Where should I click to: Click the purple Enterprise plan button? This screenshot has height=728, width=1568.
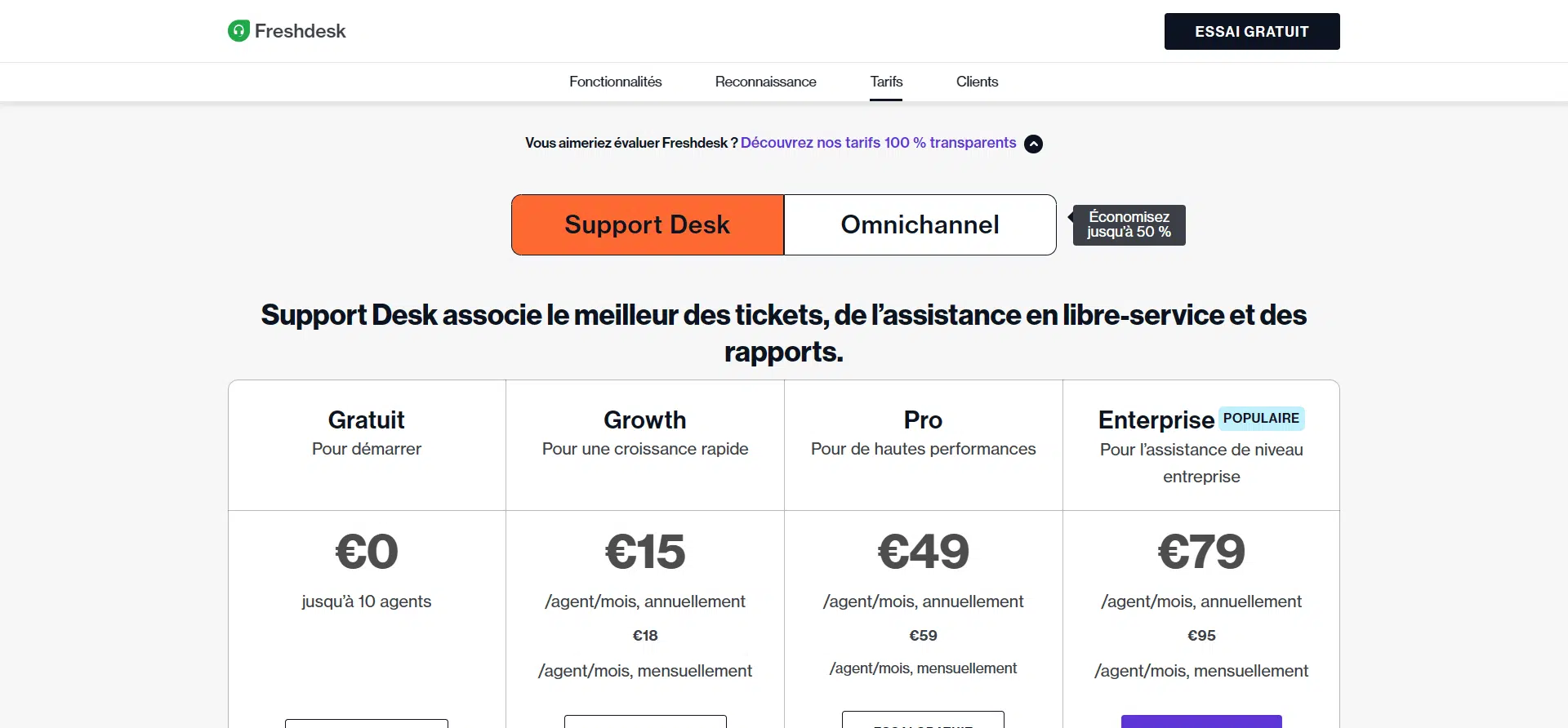pyautogui.click(x=1201, y=721)
